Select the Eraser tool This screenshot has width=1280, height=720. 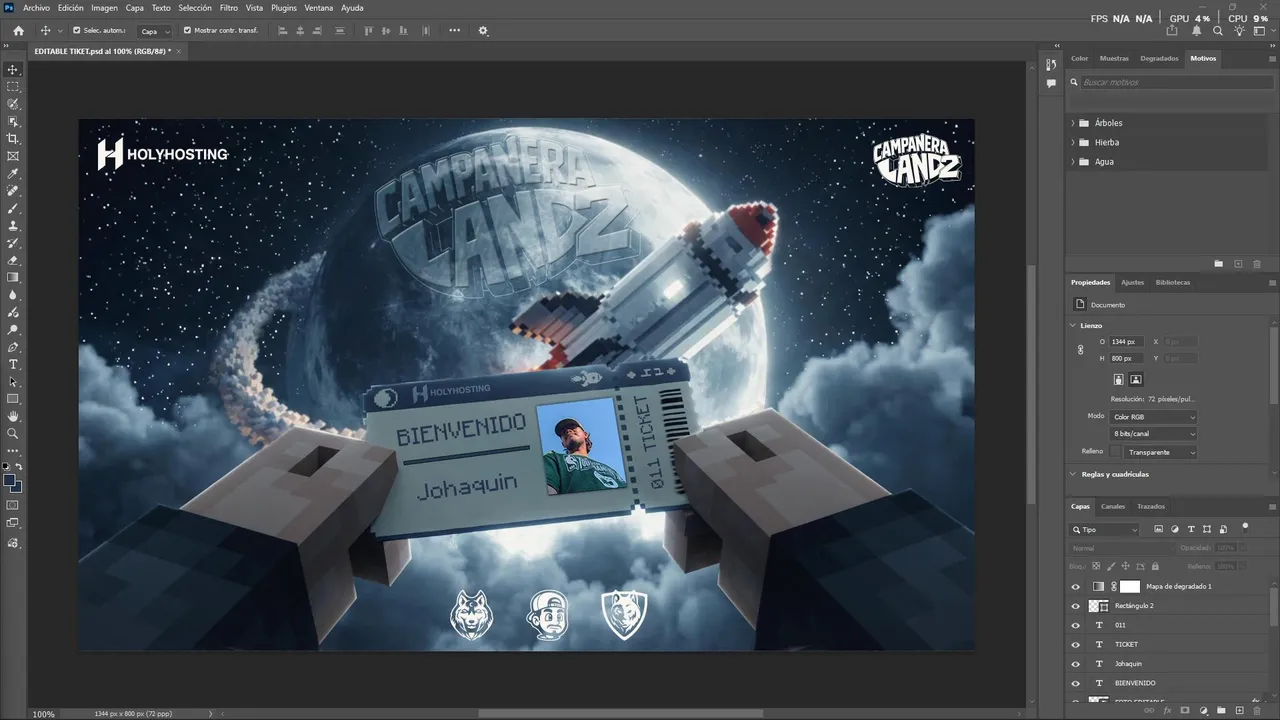click(13, 260)
